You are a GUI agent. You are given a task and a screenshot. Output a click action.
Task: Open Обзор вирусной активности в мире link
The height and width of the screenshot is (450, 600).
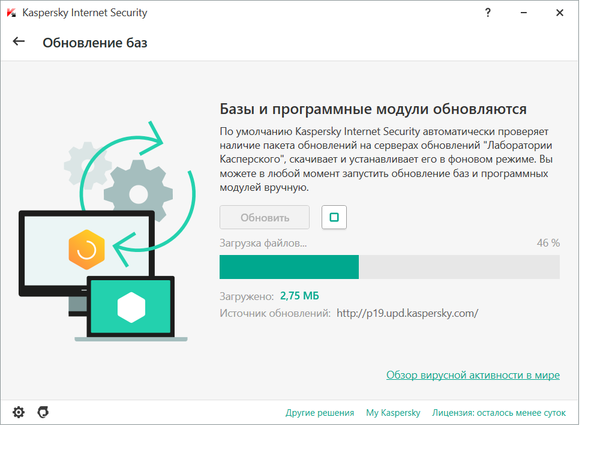pyautogui.click(x=473, y=375)
